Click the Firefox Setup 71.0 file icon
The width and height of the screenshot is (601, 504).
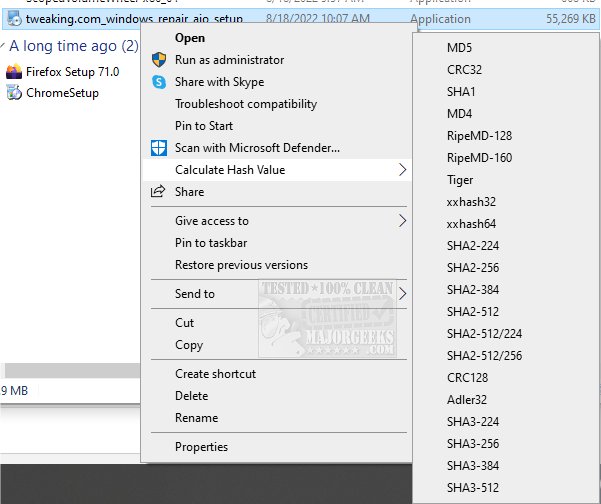tap(14, 72)
